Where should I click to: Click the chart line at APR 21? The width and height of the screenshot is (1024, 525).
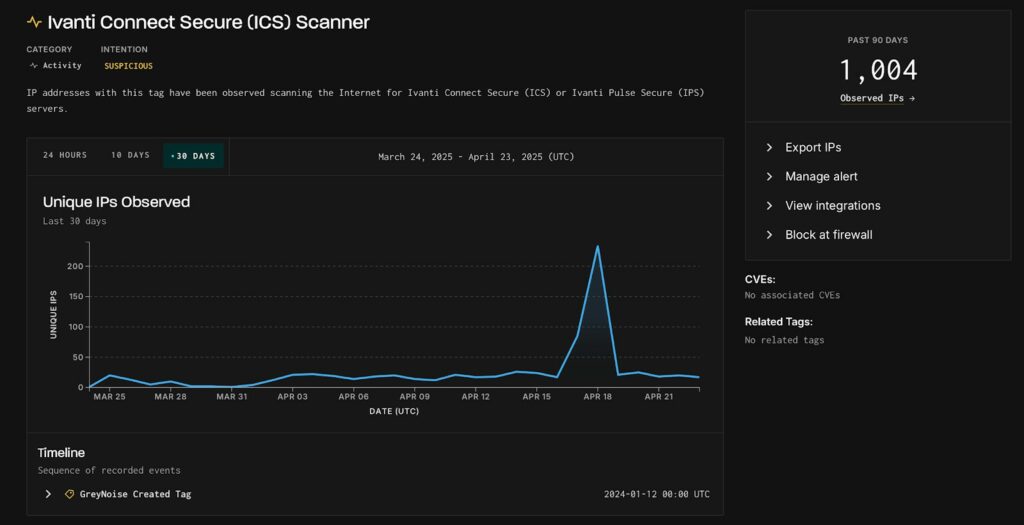(659, 376)
